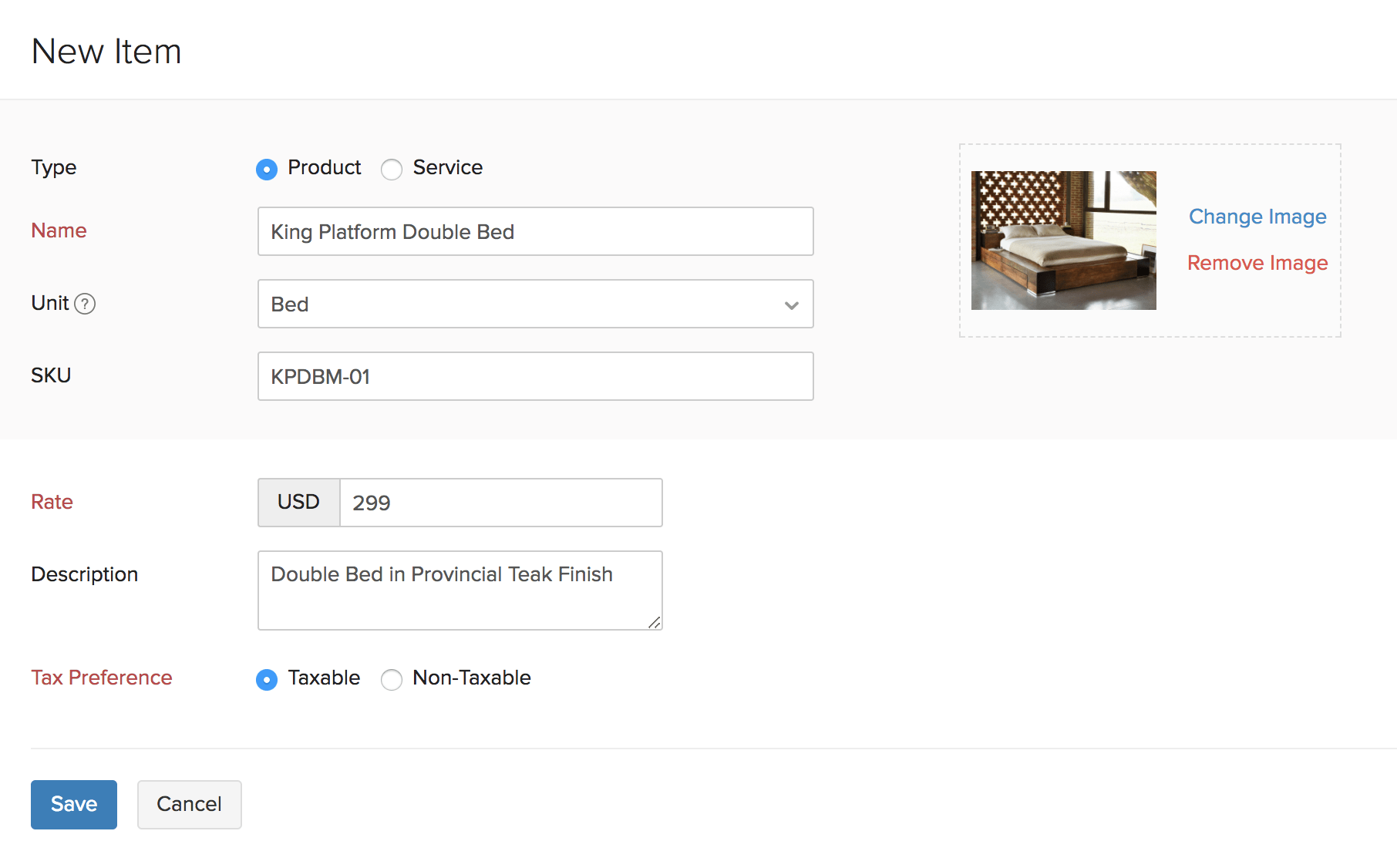Focus the Name field with King Platform
Viewport: 1397px width, 868px height.
coord(535,232)
